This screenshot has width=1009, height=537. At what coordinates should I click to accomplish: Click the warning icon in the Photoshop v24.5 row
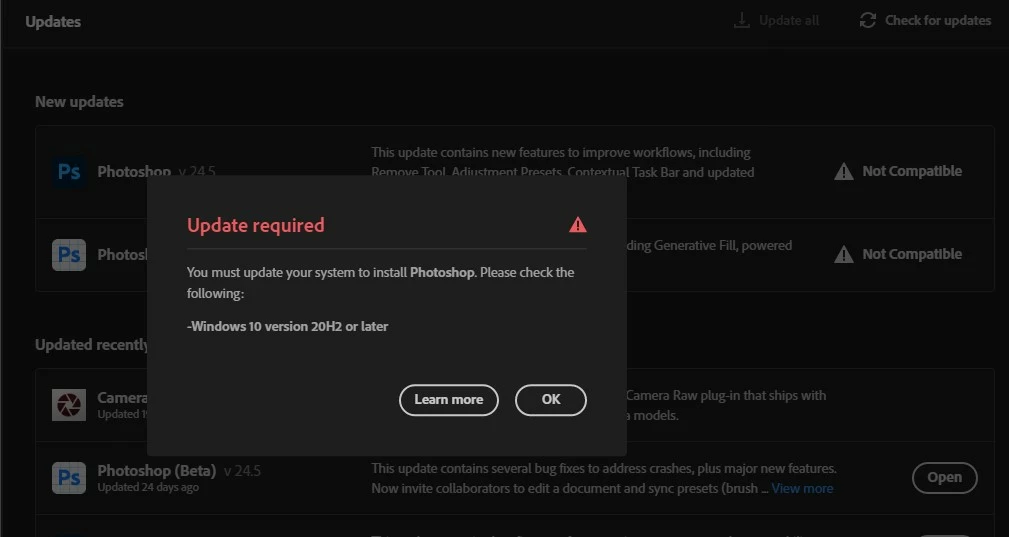pyautogui.click(x=844, y=172)
